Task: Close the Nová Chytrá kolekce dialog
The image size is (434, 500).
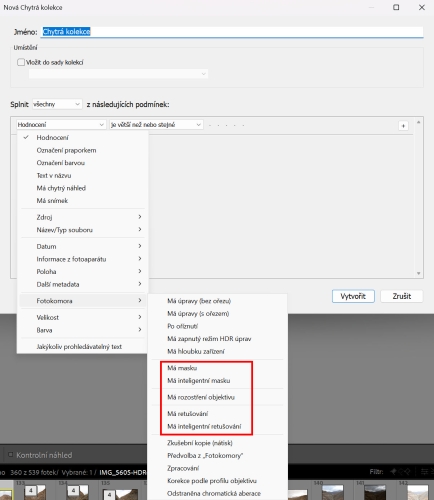Action: (x=422, y=7)
